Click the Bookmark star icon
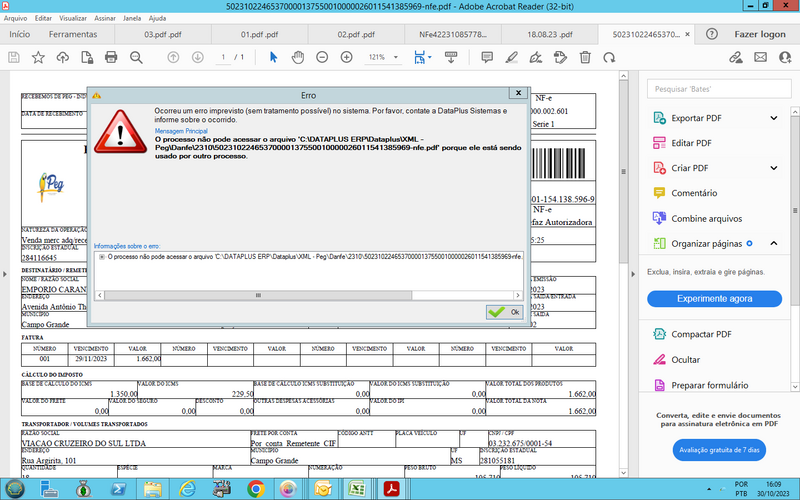 pos(38,57)
